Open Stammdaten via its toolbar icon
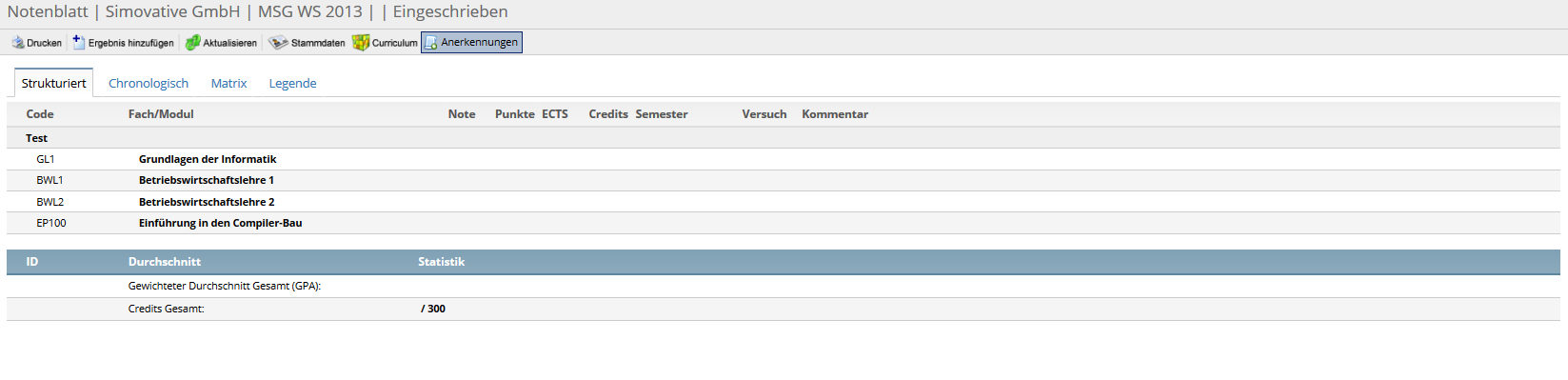This screenshot has height=380, width=1568. (x=278, y=43)
